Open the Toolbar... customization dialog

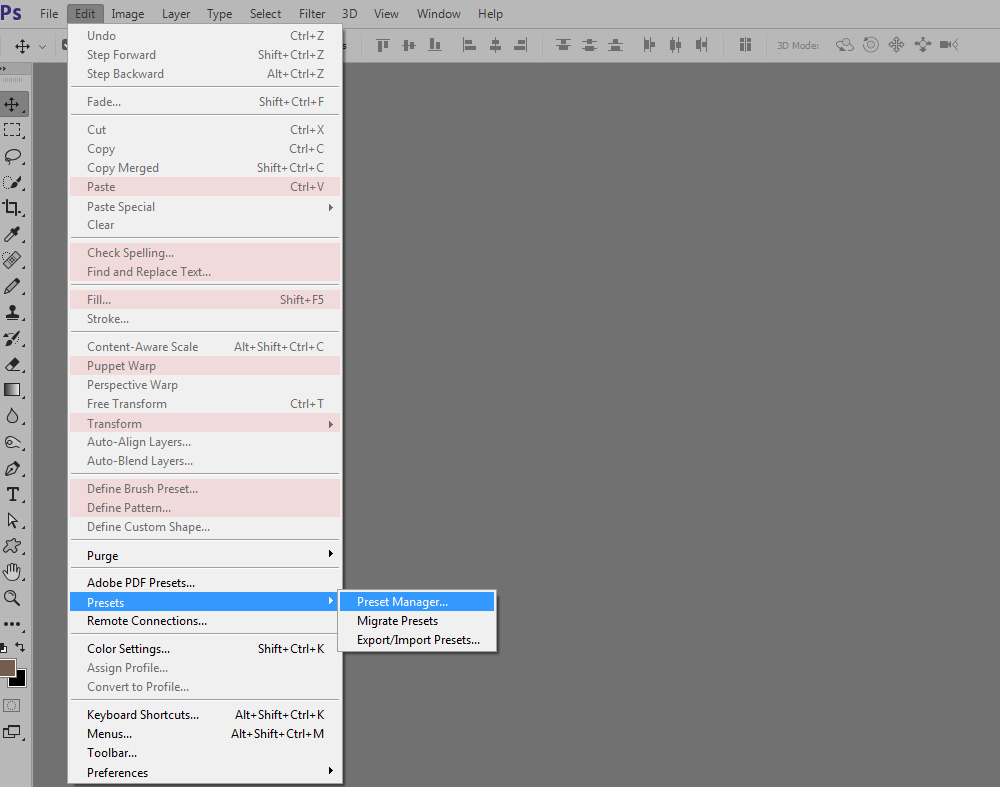[x=205, y=753]
